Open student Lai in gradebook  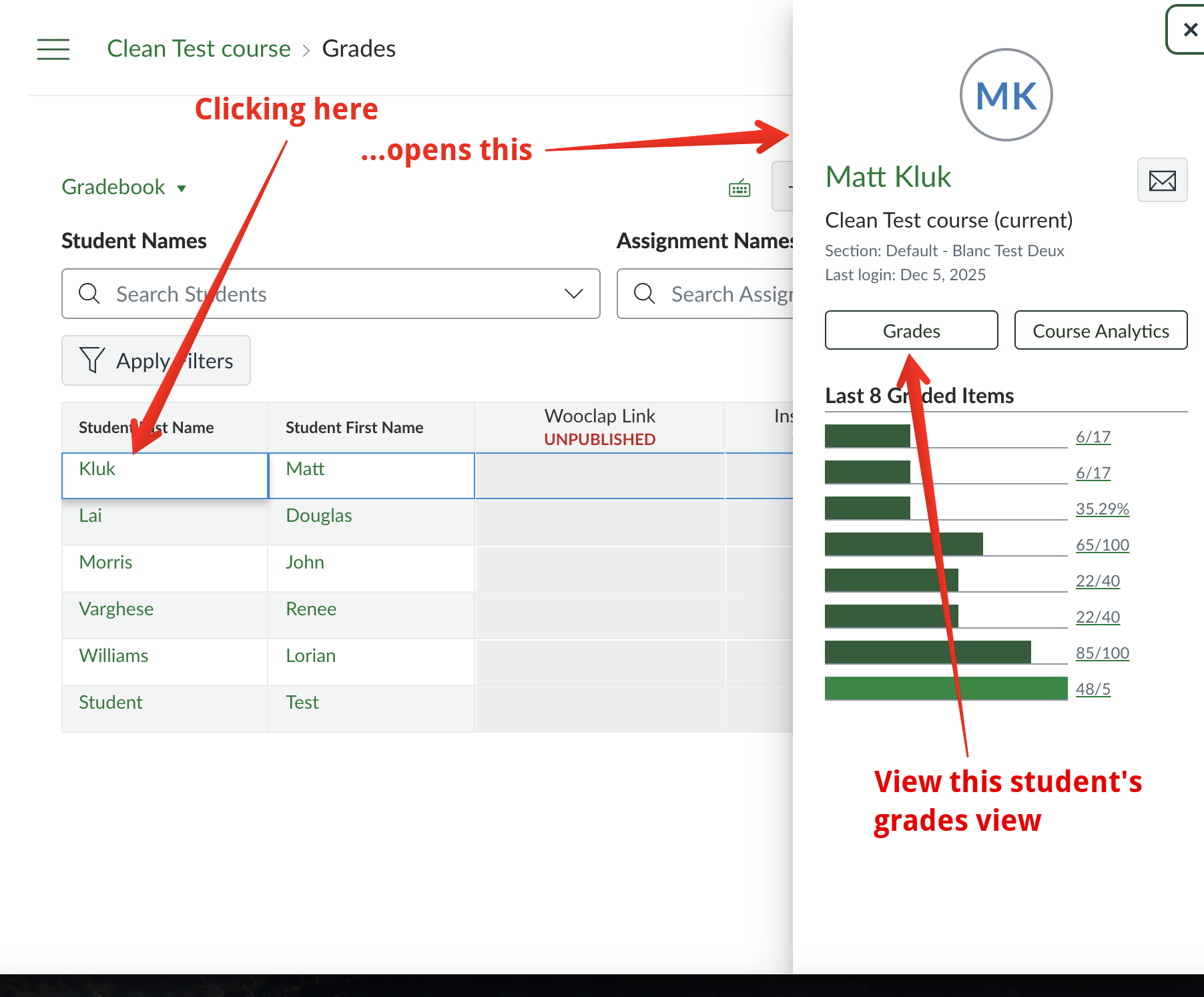click(91, 516)
